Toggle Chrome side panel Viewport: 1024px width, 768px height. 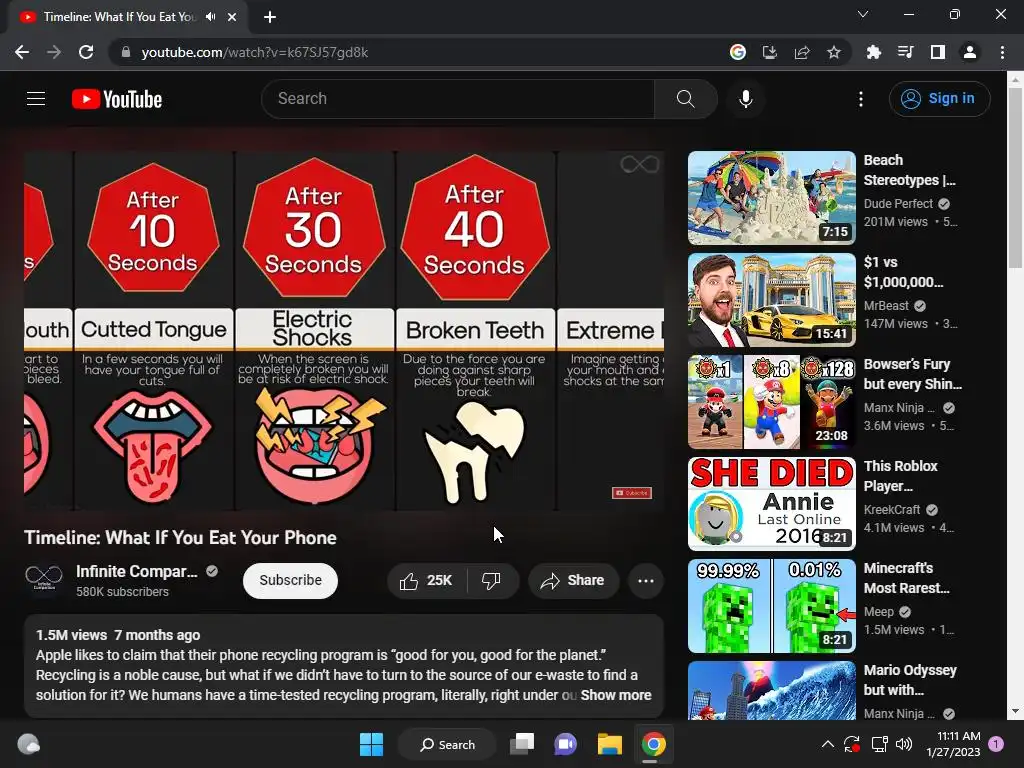tap(937, 52)
